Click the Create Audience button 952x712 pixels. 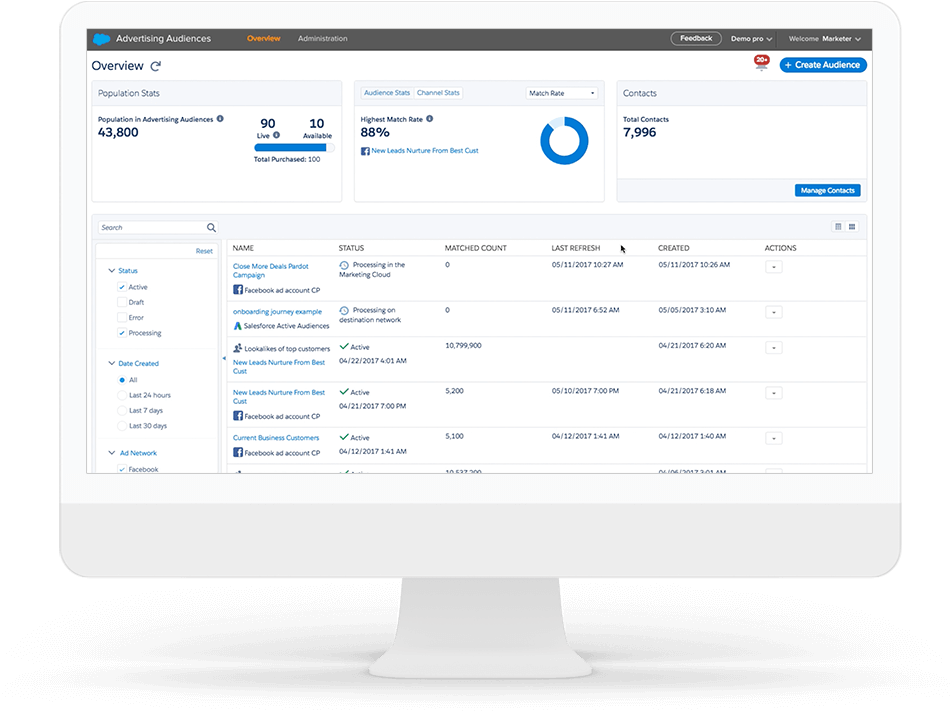tap(823, 65)
